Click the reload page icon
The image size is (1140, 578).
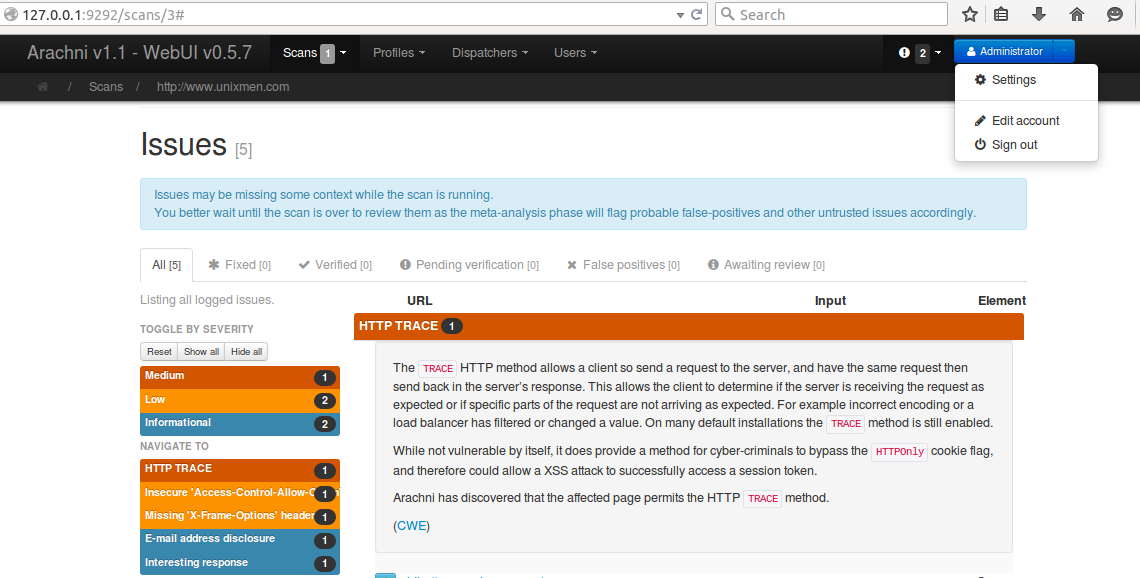(697, 14)
